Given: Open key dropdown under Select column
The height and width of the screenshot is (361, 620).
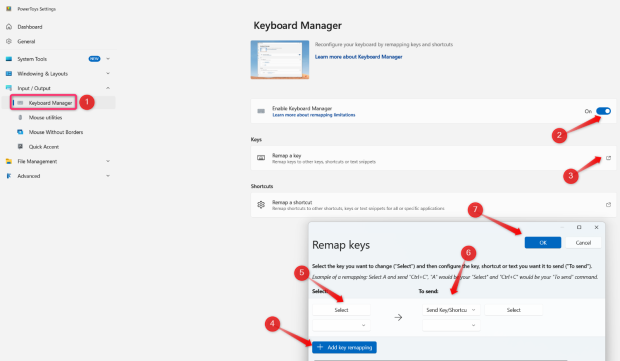Looking at the screenshot, I should [x=341, y=325].
